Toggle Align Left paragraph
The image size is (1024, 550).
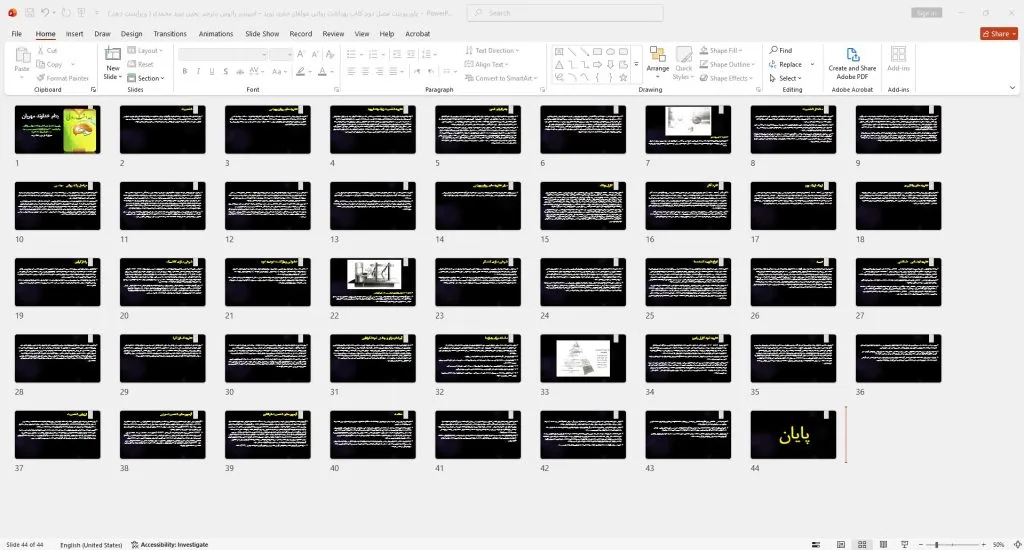pyautogui.click(x=351, y=71)
